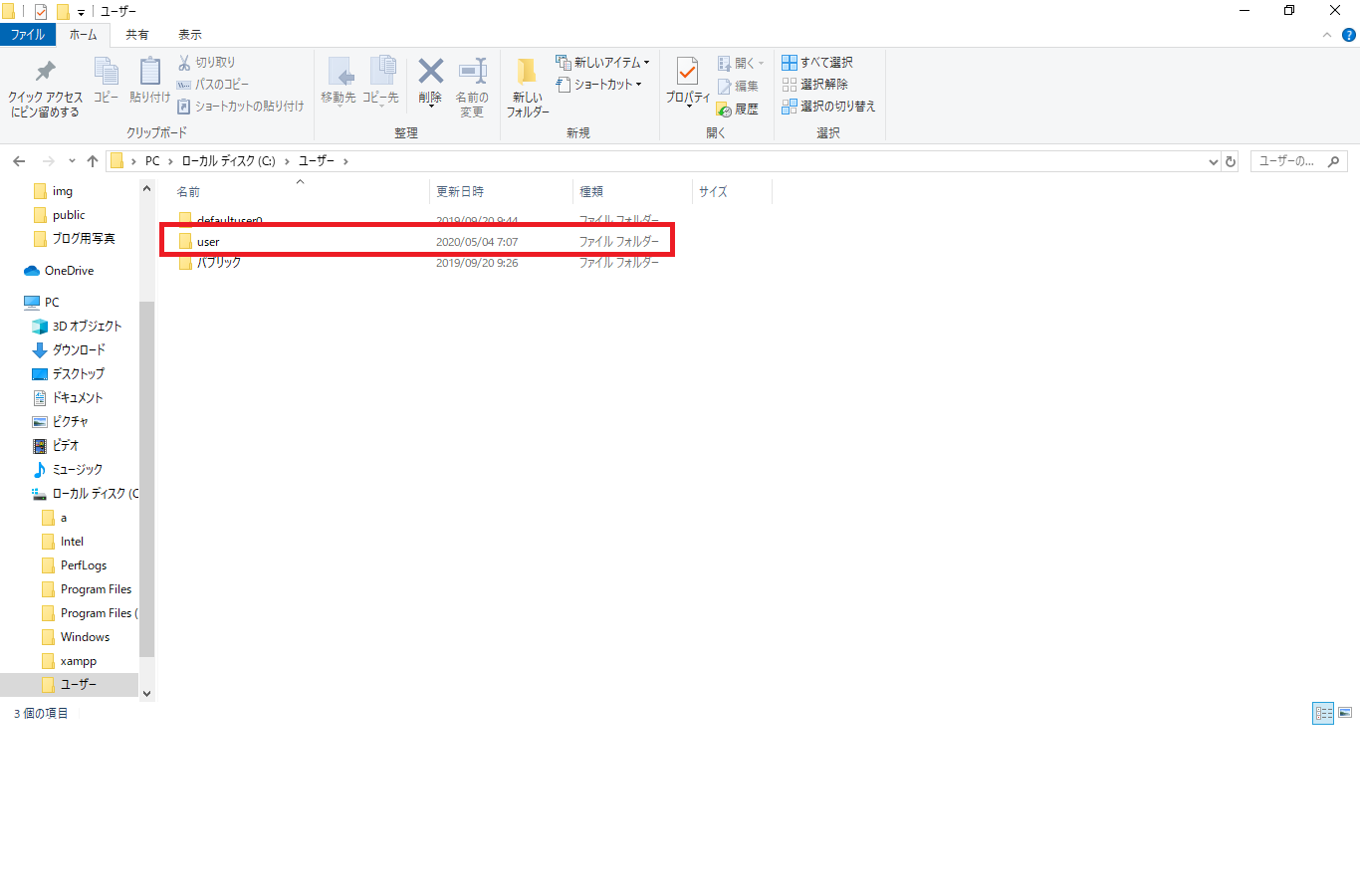This screenshot has height=896, width=1360.
Task: Click the 編集 (Edit) ribbon command
Action: coord(738,87)
